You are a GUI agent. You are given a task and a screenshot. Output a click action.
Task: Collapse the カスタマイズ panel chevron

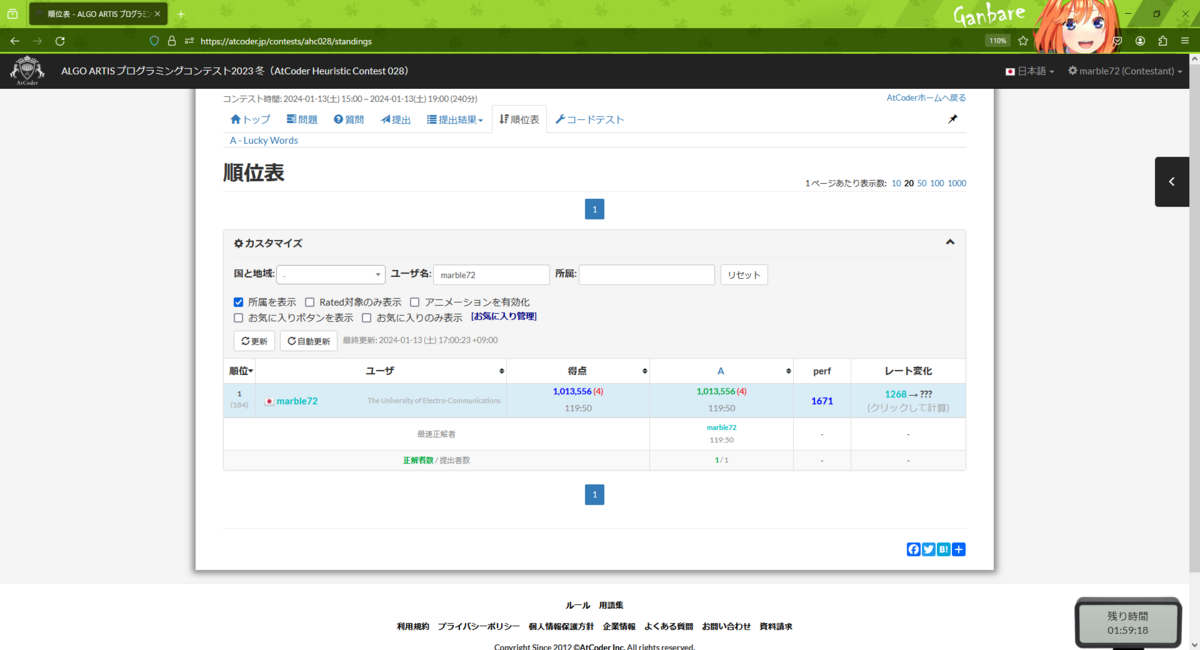(x=950, y=242)
